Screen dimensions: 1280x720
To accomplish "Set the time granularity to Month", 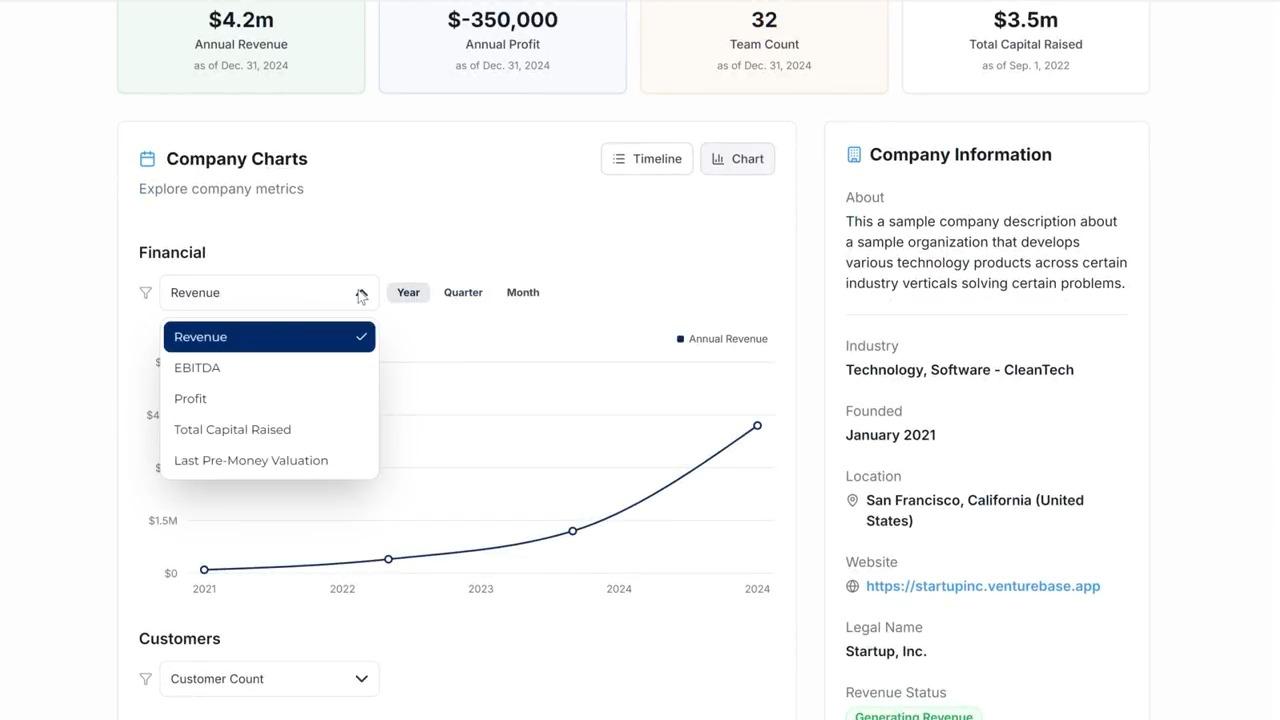I will (522, 293).
